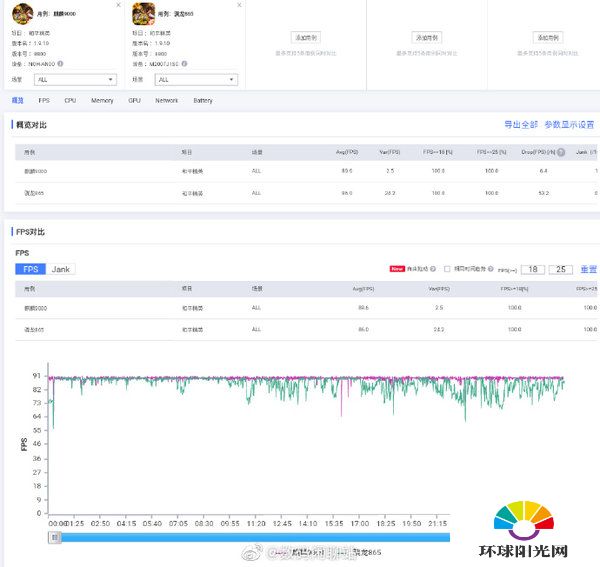
Task: Click help icon after the checkbox label
Action: (x=491, y=269)
